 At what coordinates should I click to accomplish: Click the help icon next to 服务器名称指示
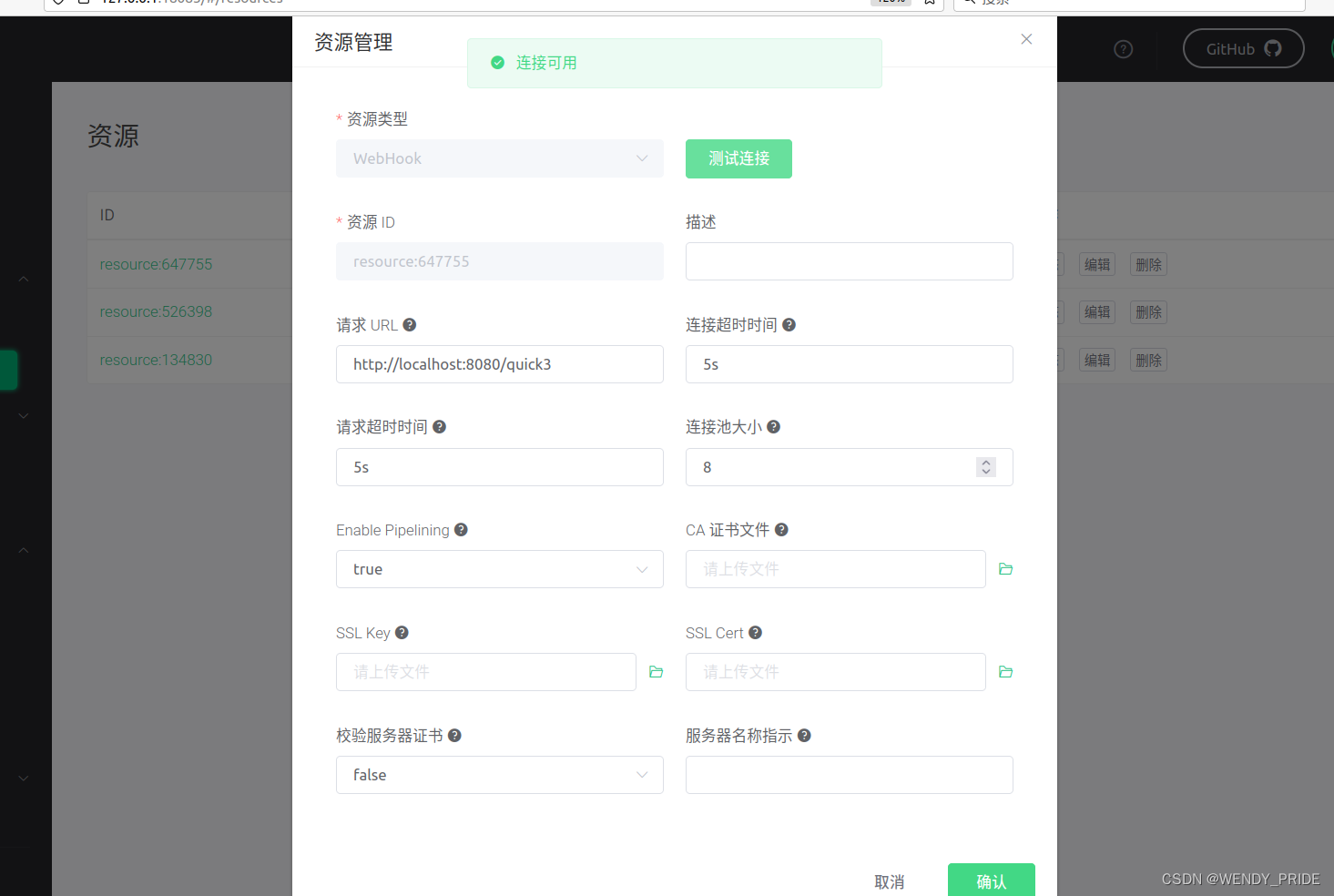click(804, 735)
